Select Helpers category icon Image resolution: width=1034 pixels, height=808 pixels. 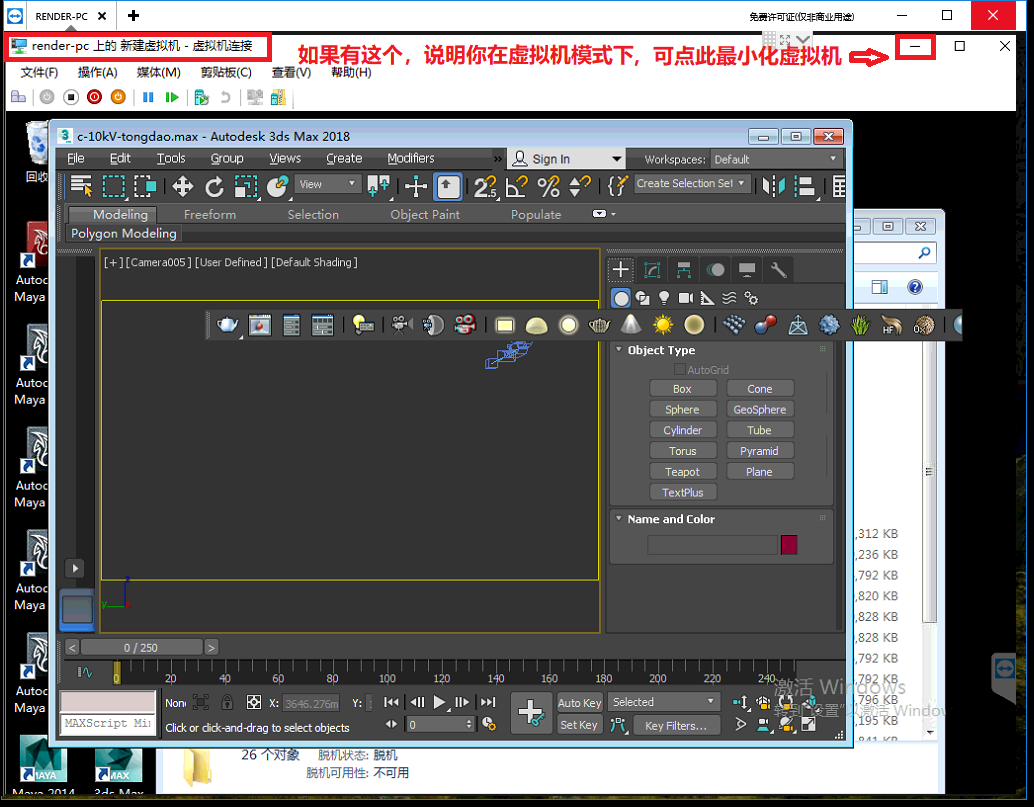coord(707,299)
